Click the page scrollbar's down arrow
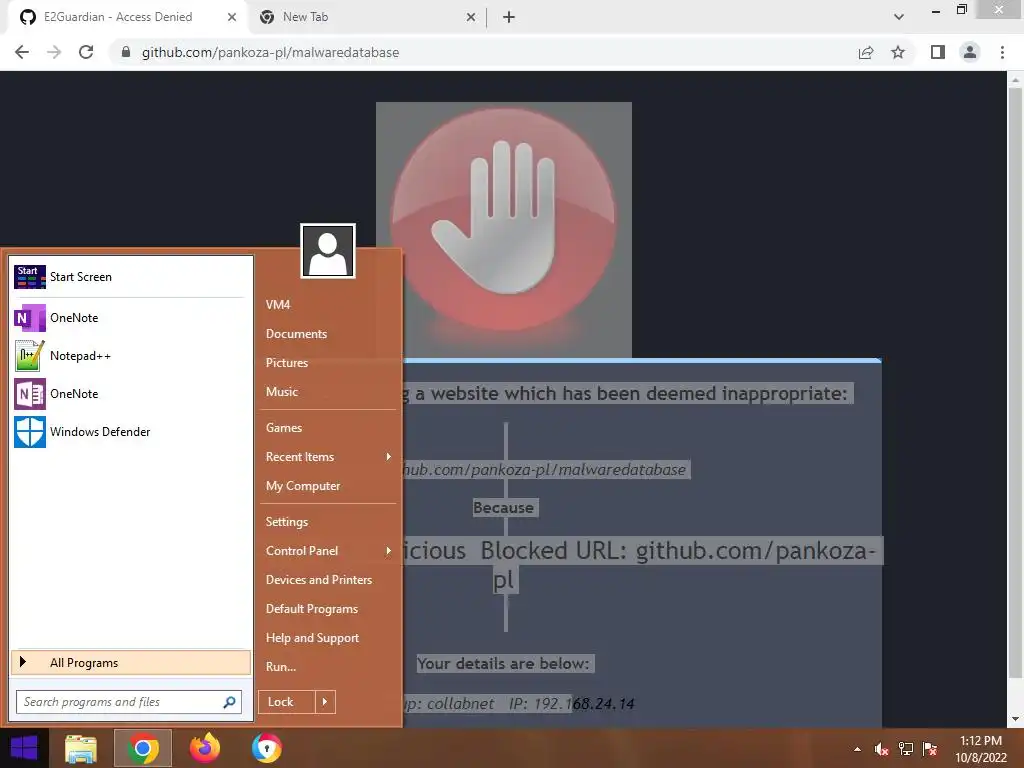 [1015, 719]
